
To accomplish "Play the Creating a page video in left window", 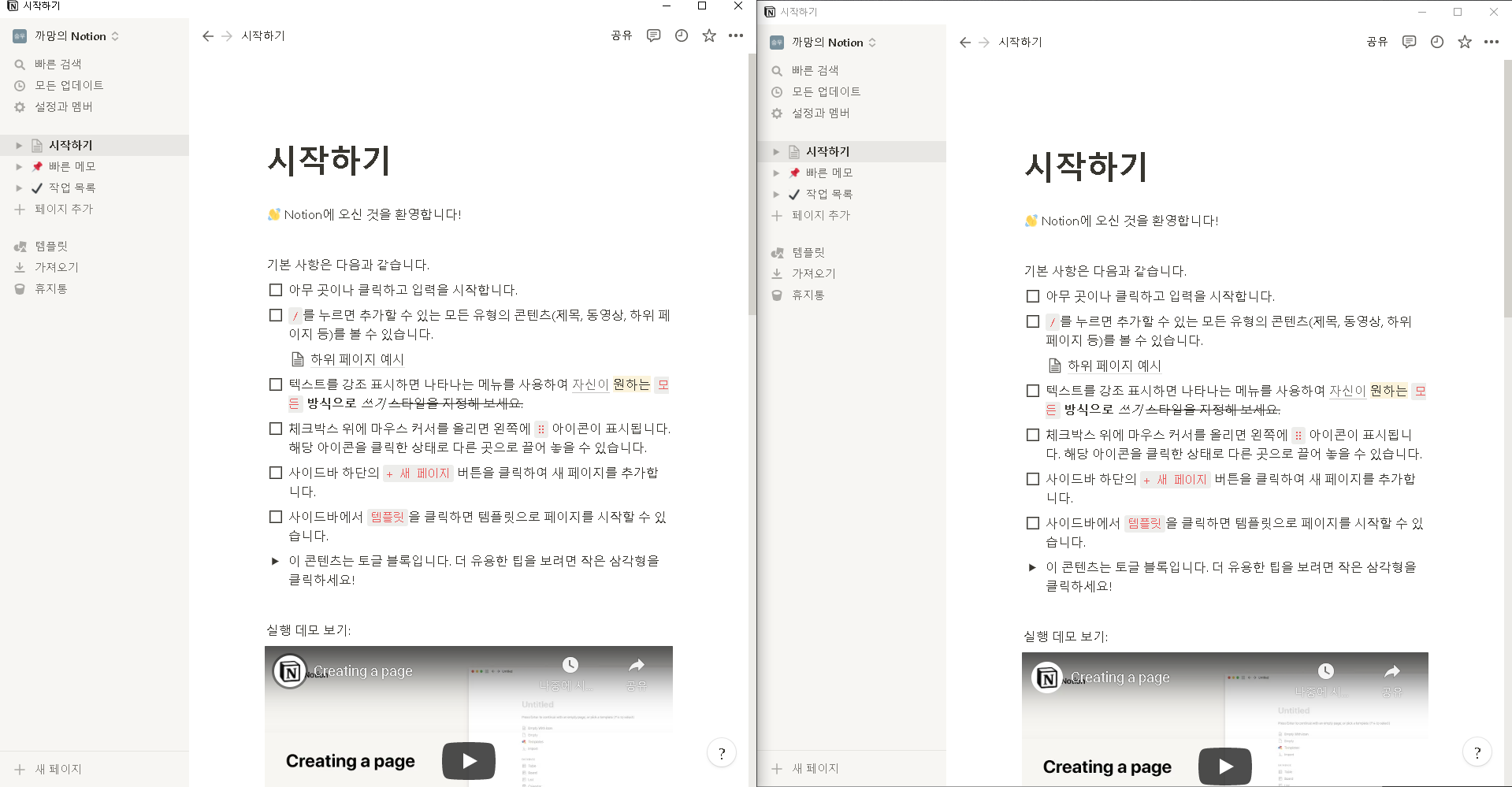I will [x=469, y=761].
